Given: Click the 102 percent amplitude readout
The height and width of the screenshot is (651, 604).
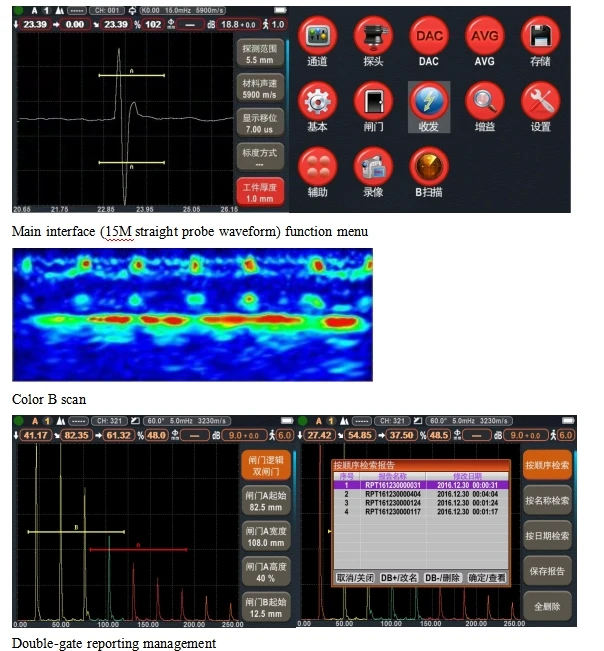Looking at the screenshot, I should tap(153, 24).
